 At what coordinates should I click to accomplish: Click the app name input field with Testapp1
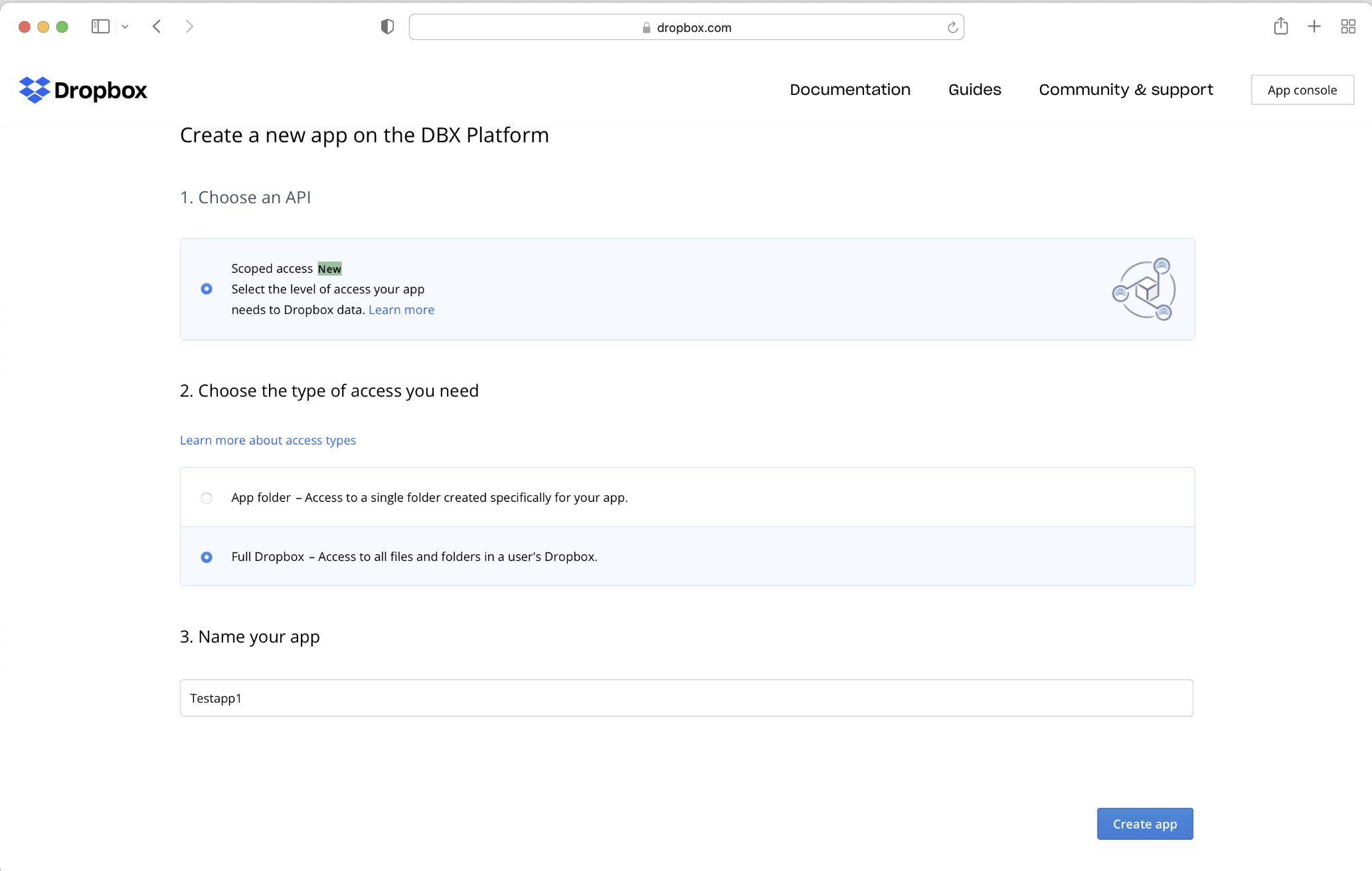[x=686, y=698]
